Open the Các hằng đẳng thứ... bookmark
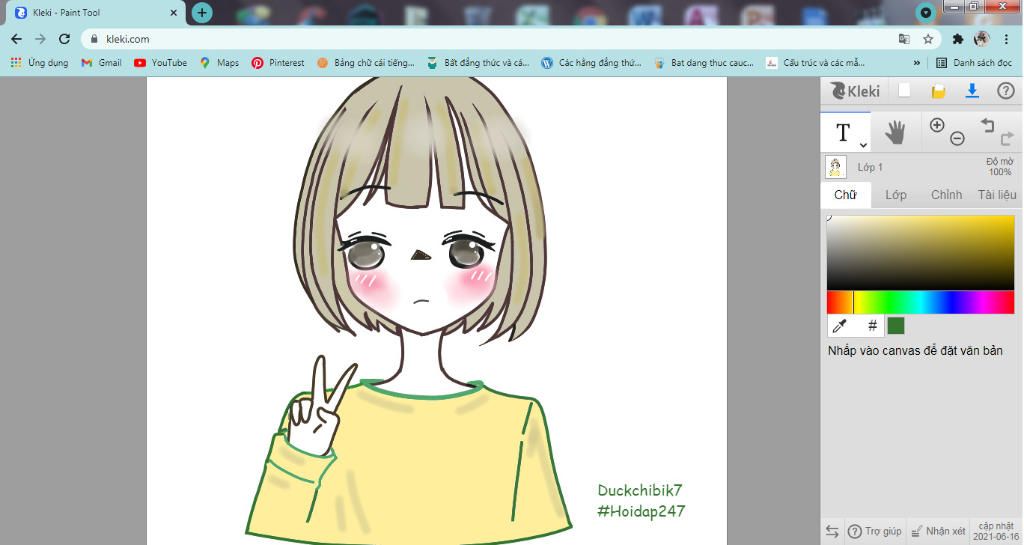This screenshot has width=1024, height=545. click(592, 63)
